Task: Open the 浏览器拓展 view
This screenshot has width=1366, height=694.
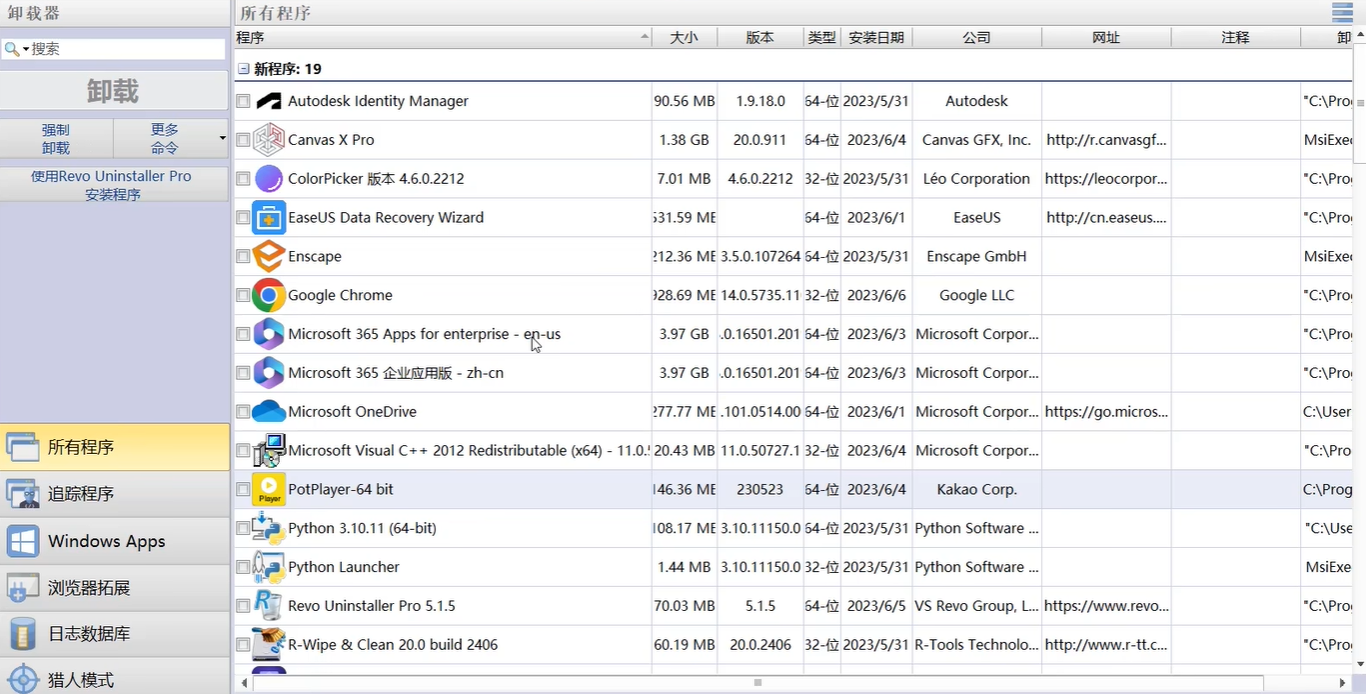Action: (x=115, y=587)
